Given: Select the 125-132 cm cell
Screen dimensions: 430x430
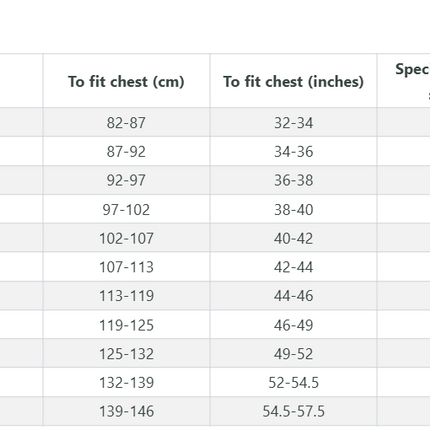Looking at the screenshot, I should coord(126,353).
